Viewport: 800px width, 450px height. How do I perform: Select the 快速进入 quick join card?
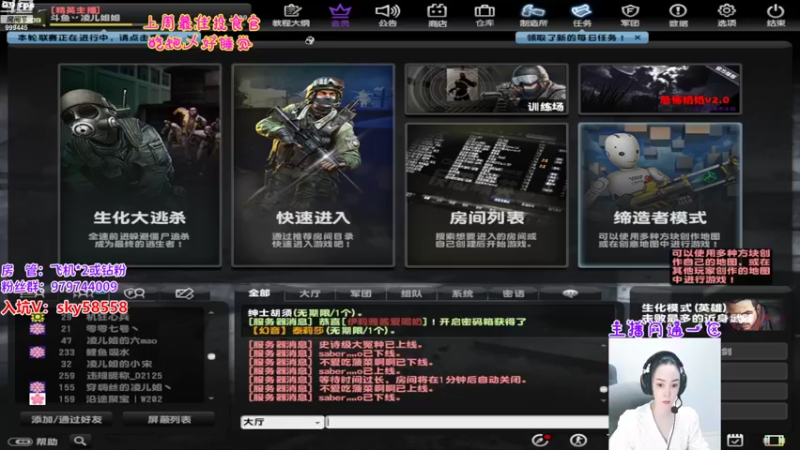pyautogui.click(x=313, y=165)
